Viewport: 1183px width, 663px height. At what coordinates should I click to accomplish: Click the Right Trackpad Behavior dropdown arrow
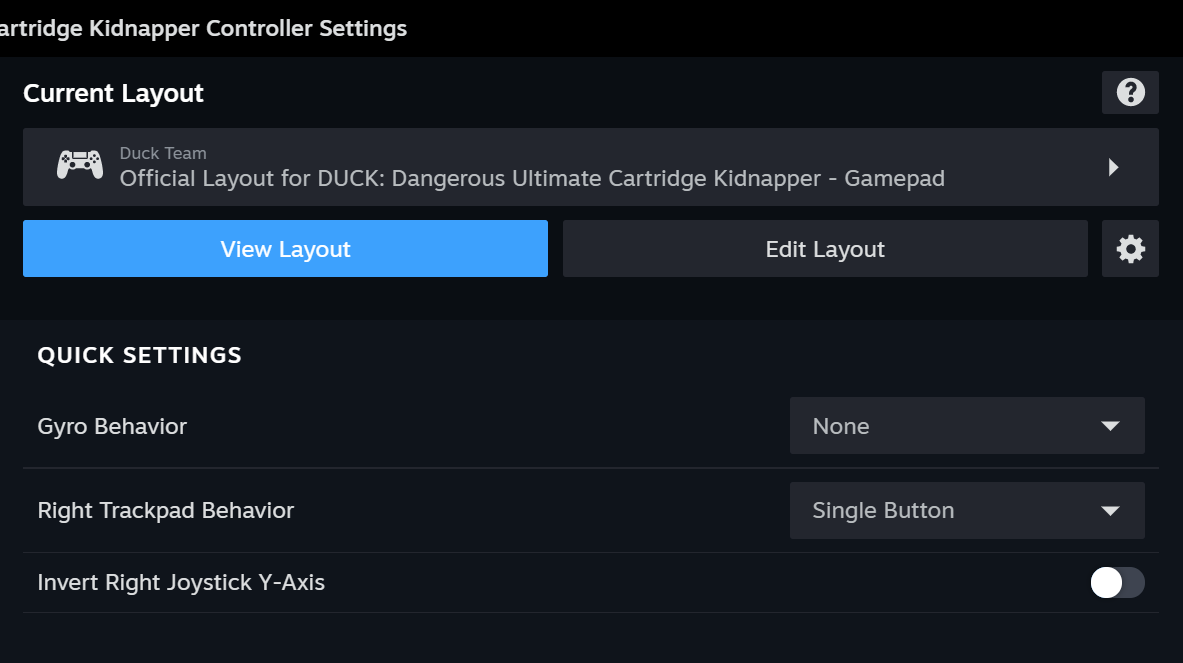1109,511
